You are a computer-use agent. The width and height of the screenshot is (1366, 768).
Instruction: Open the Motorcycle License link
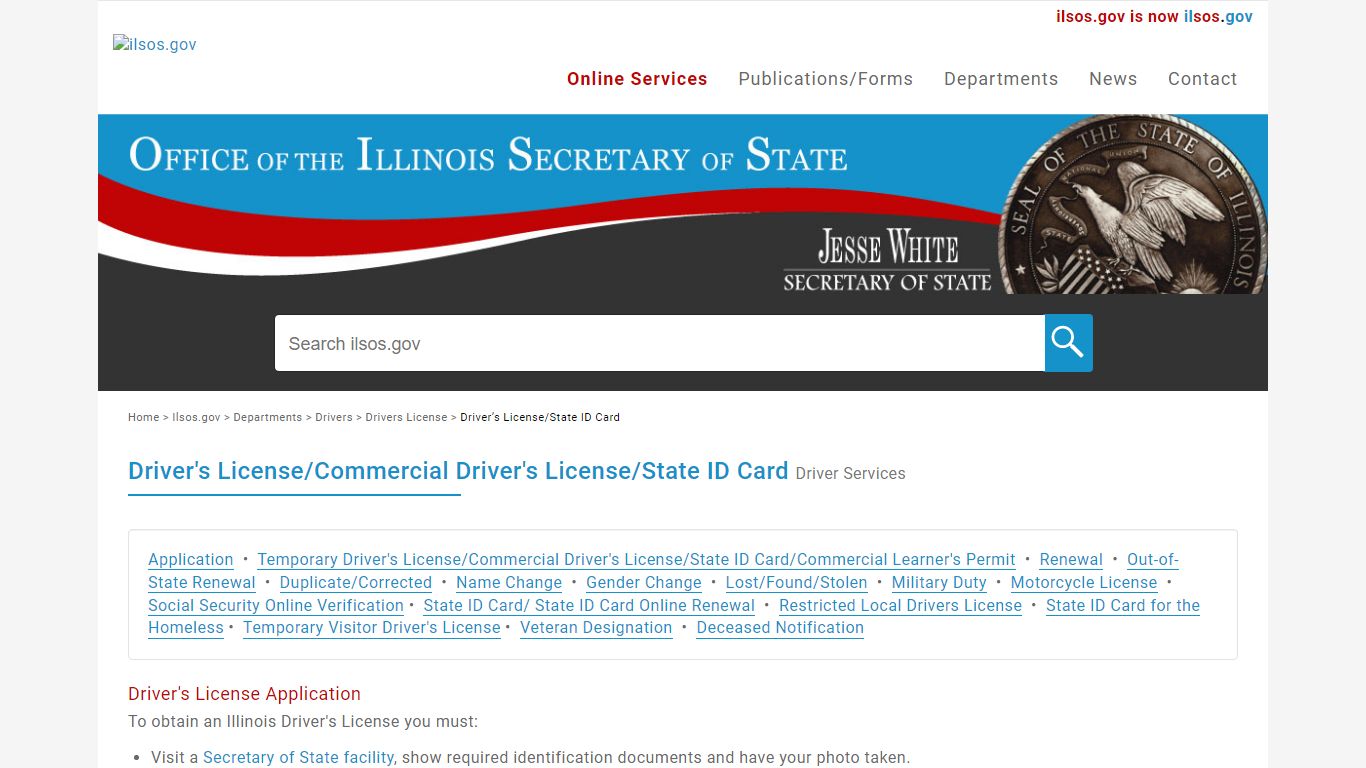(x=1084, y=582)
